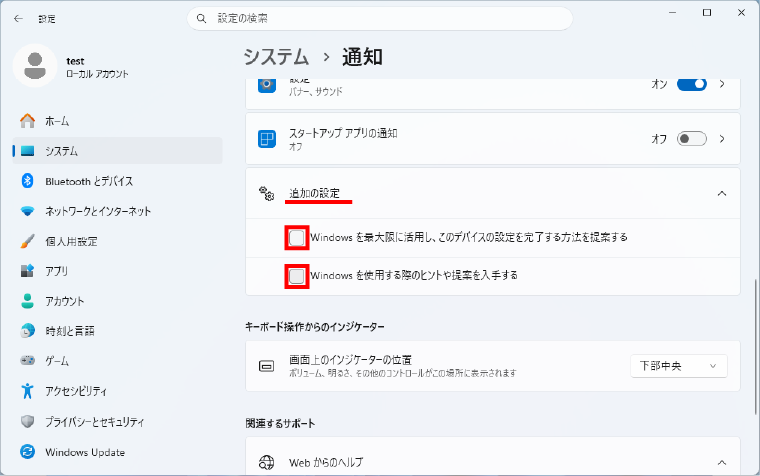
Task: Click the back arrow icon
Action: click(18, 19)
